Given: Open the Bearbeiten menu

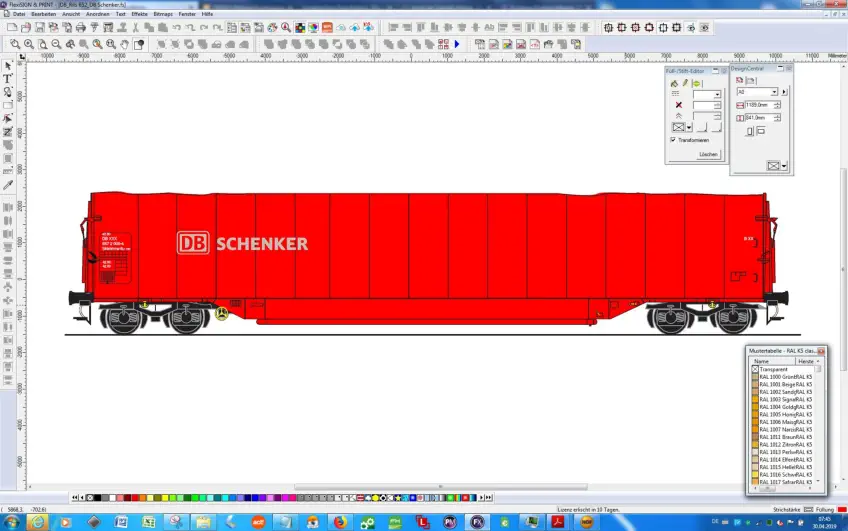Looking at the screenshot, I should [x=44, y=14].
